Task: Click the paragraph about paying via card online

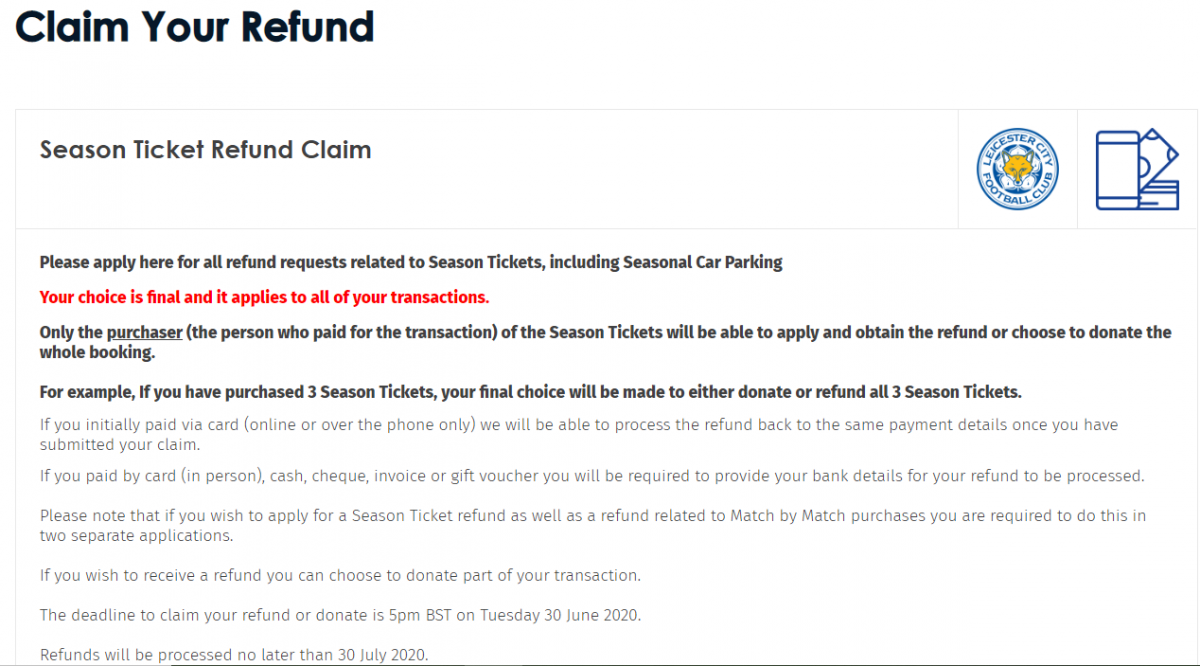Action: (x=579, y=435)
